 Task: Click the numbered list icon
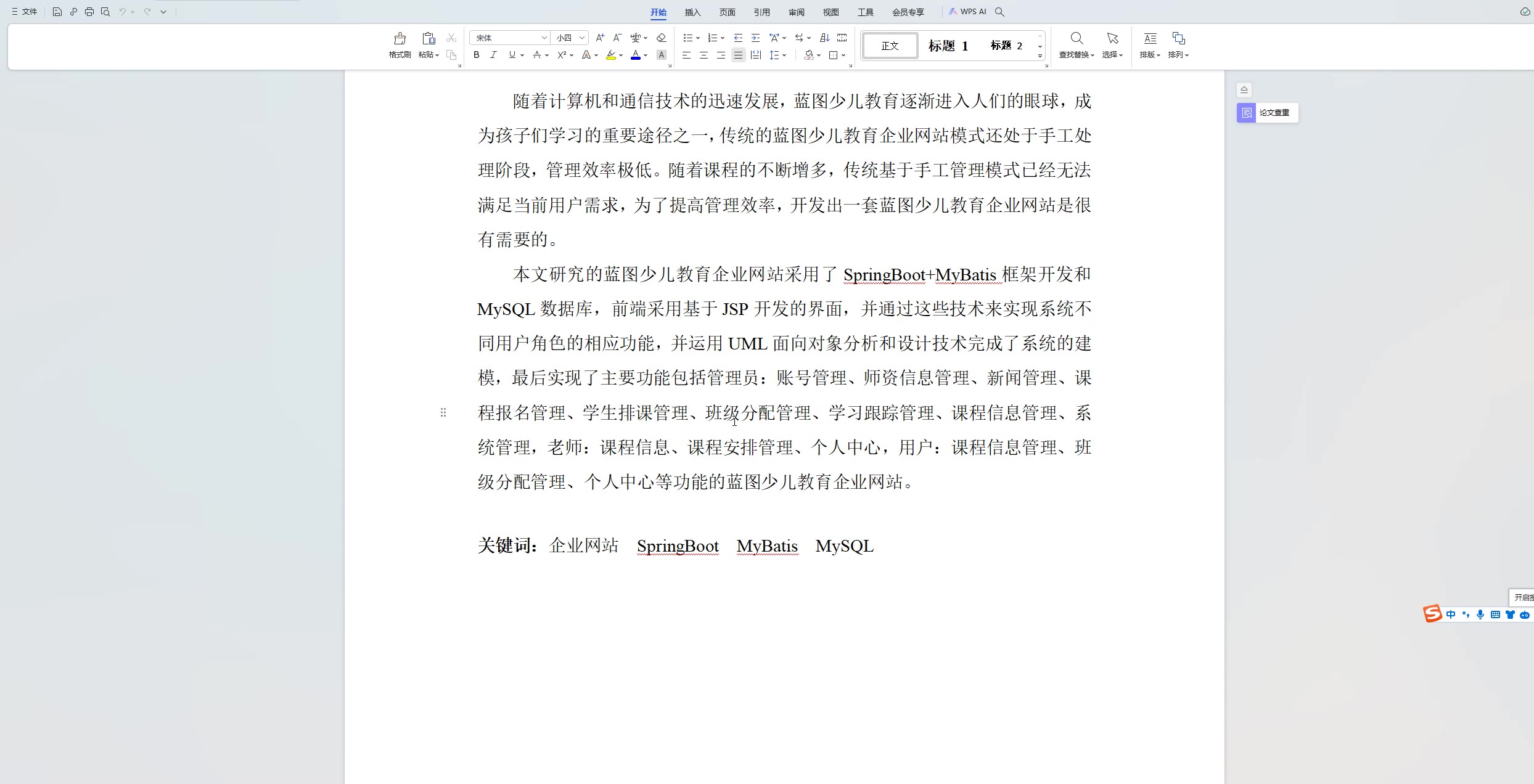(712, 38)
